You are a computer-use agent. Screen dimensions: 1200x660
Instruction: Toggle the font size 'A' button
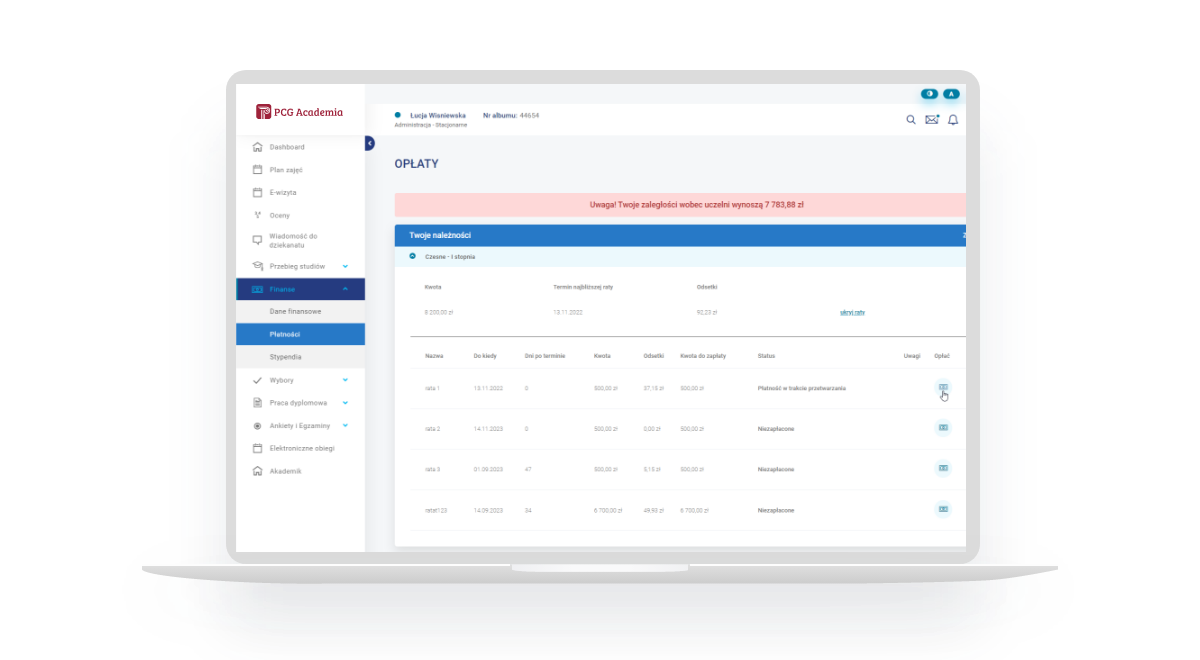[x=951, y=94]
